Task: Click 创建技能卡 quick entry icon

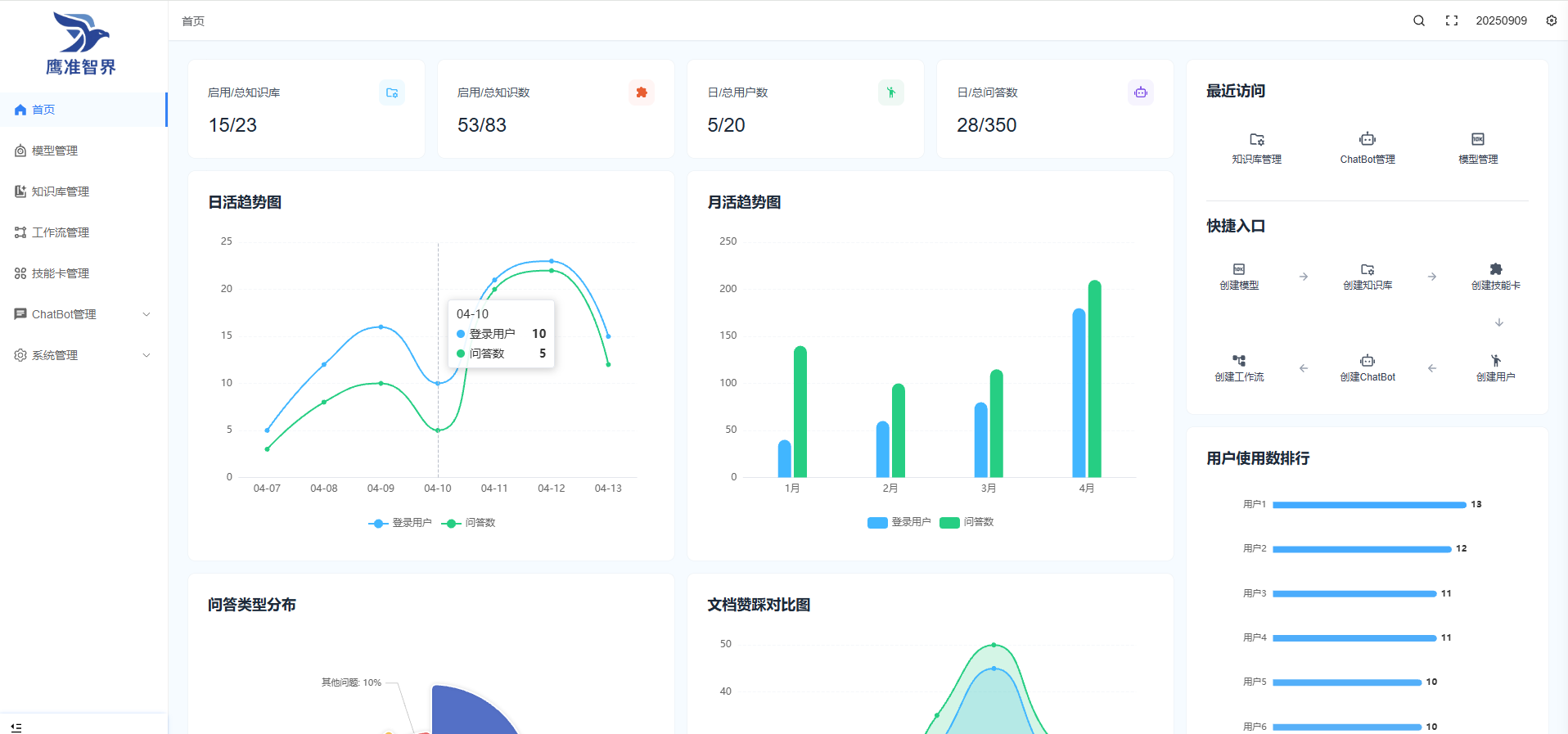Action: click(1496, 270)
